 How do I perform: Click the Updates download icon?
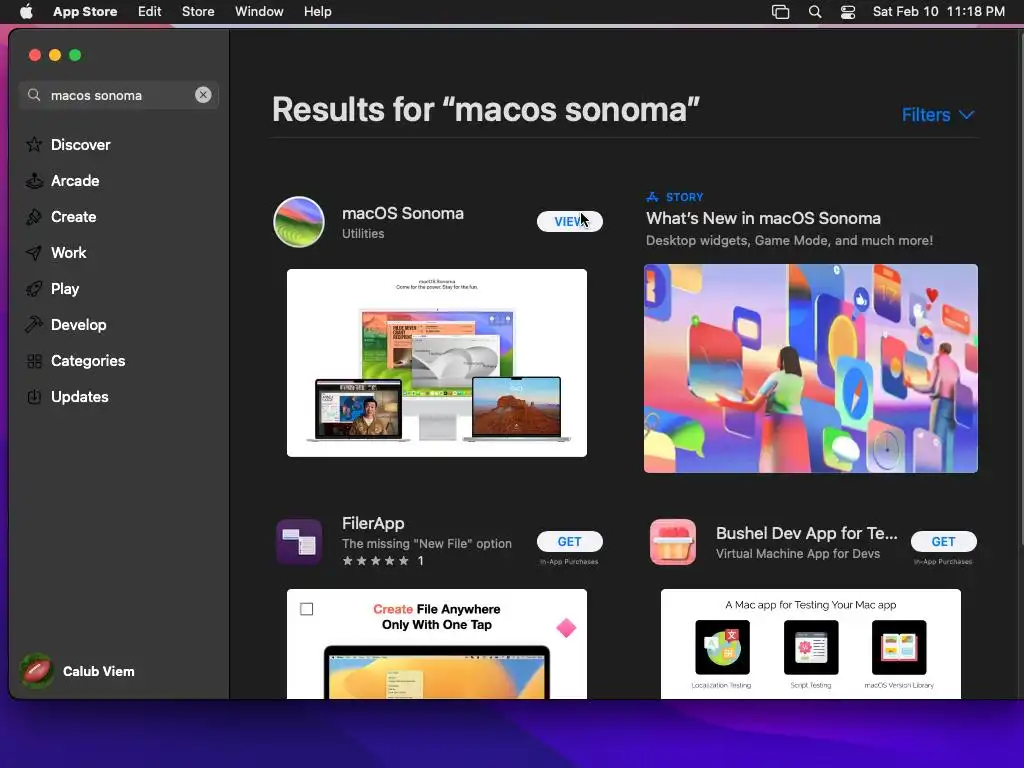pos(34,396)
